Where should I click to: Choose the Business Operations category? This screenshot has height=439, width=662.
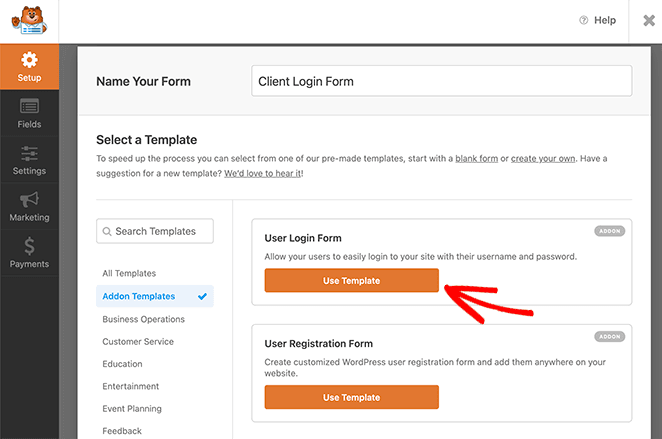click(x=143, y=319)
